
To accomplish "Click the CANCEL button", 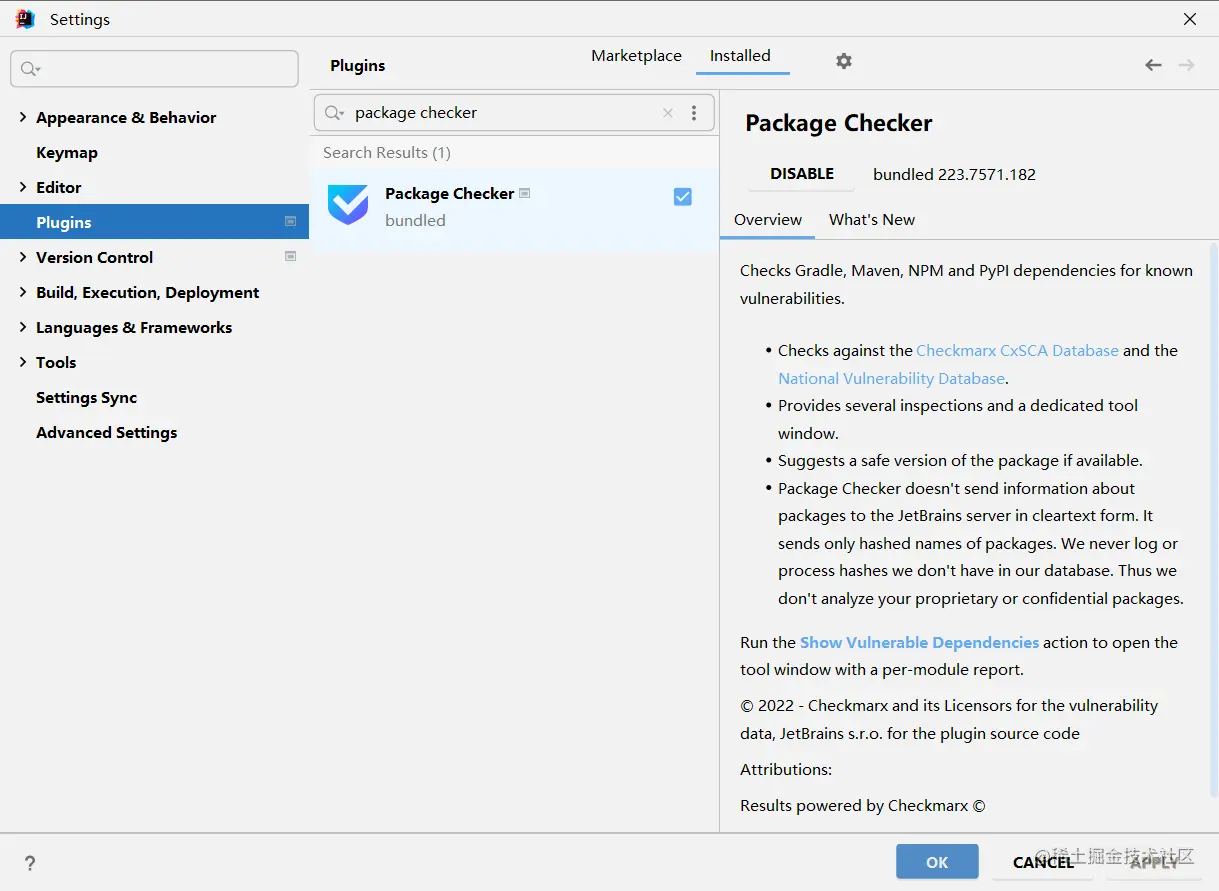I will (x=1043, y=862).
